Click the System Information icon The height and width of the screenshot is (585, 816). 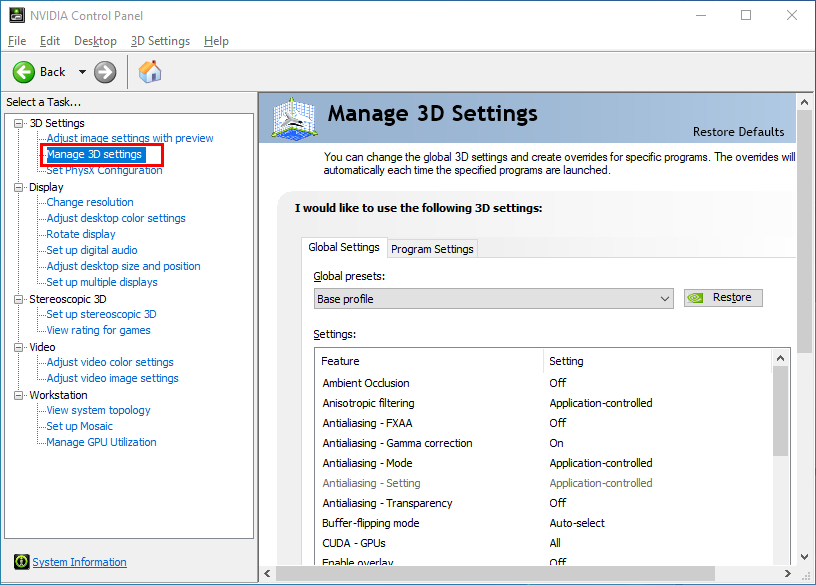point(21,562)
